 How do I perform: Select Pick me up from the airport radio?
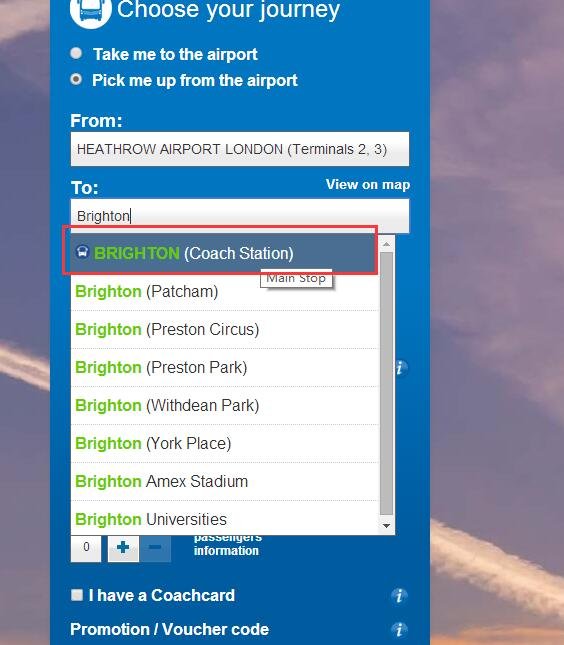(76, 79)
